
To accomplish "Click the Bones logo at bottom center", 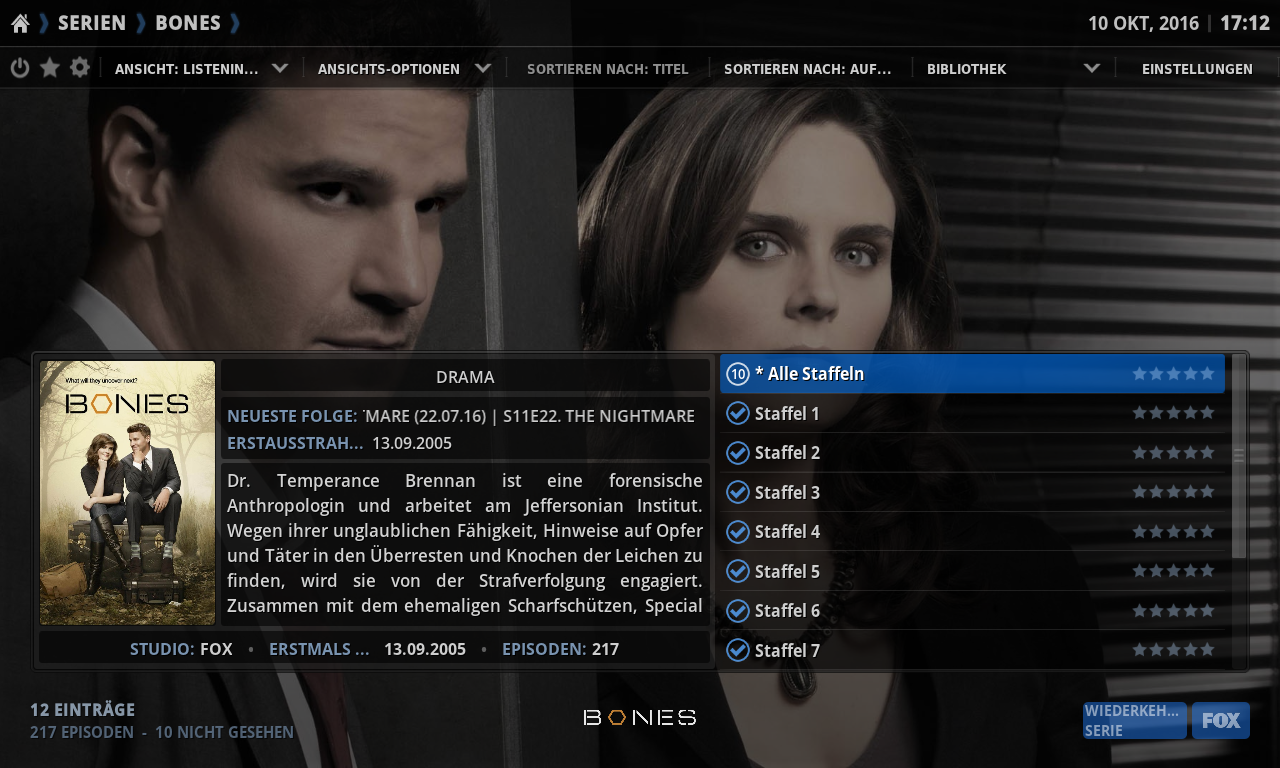I will [640, 717].
